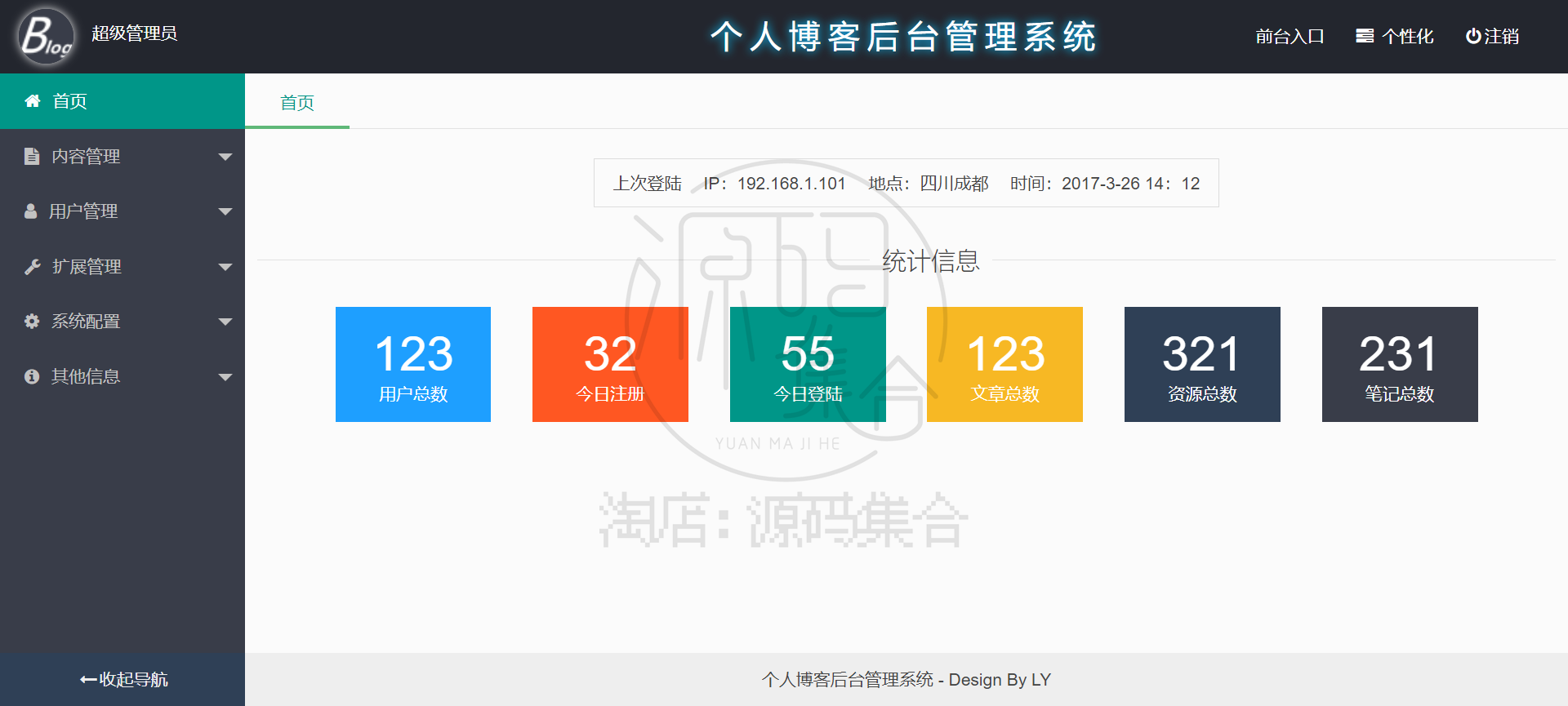Open the 扩展管理 menu item
Screen dimensions: 1568x706
click(x=122, y=266)
